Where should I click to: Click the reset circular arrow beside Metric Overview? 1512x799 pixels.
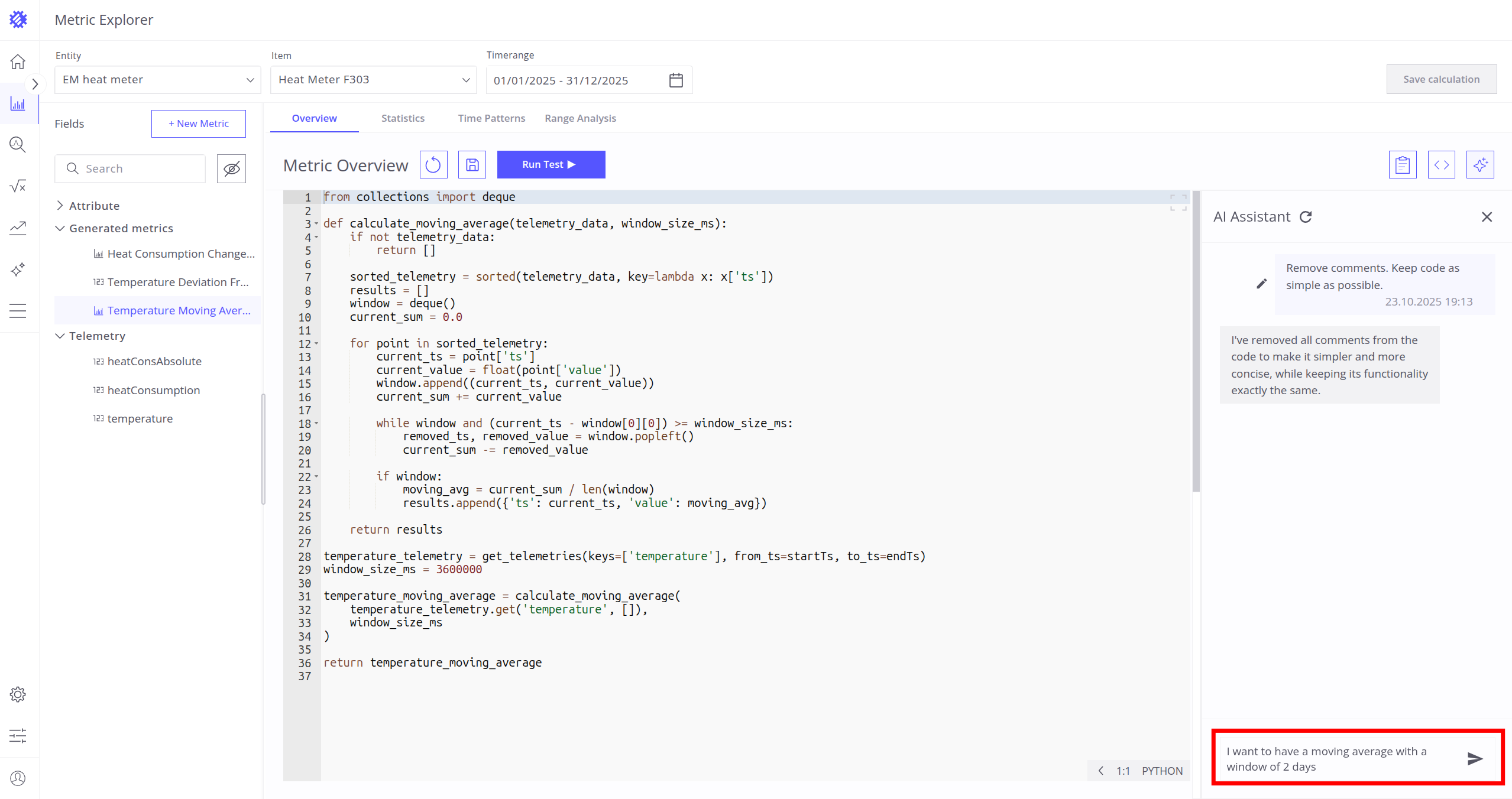point(433,165)
